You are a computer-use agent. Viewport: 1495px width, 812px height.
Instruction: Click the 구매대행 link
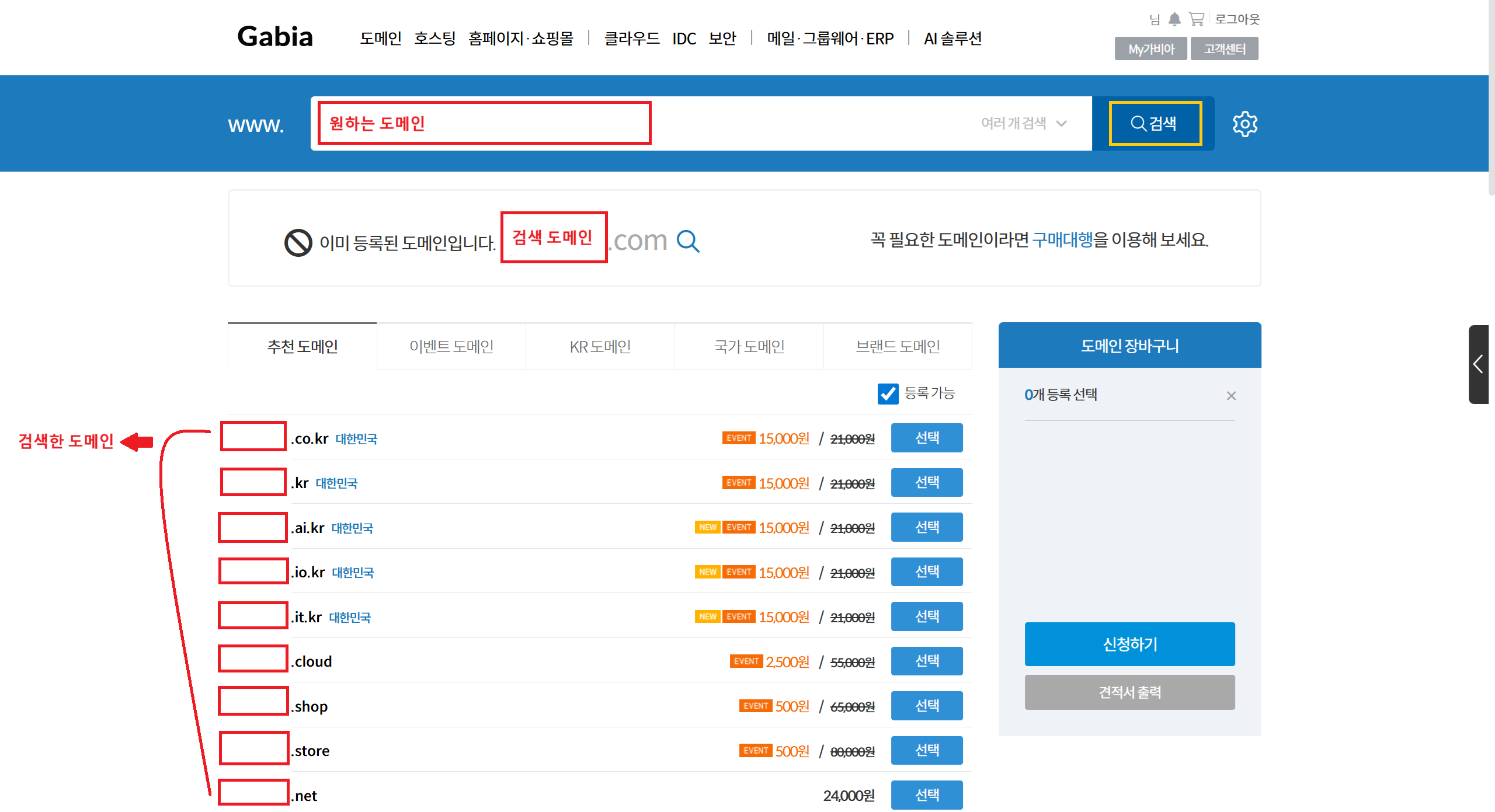(x=1062, y=240)
